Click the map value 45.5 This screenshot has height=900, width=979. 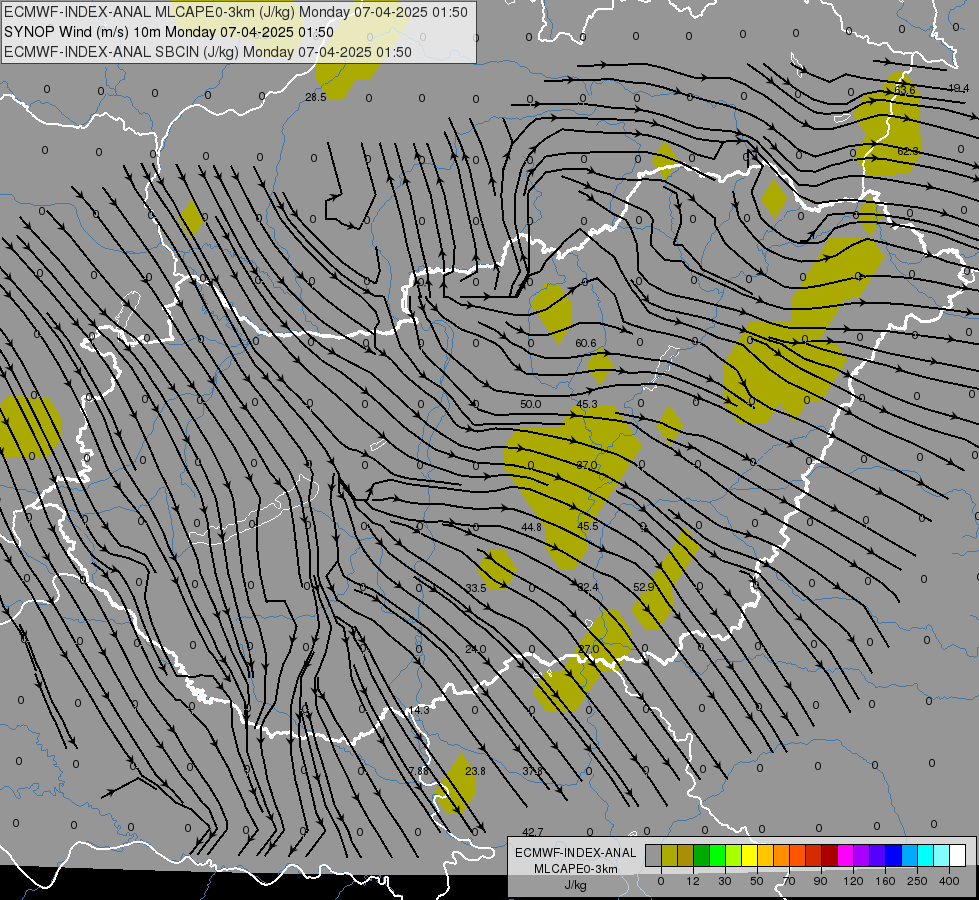coord(588,527)
